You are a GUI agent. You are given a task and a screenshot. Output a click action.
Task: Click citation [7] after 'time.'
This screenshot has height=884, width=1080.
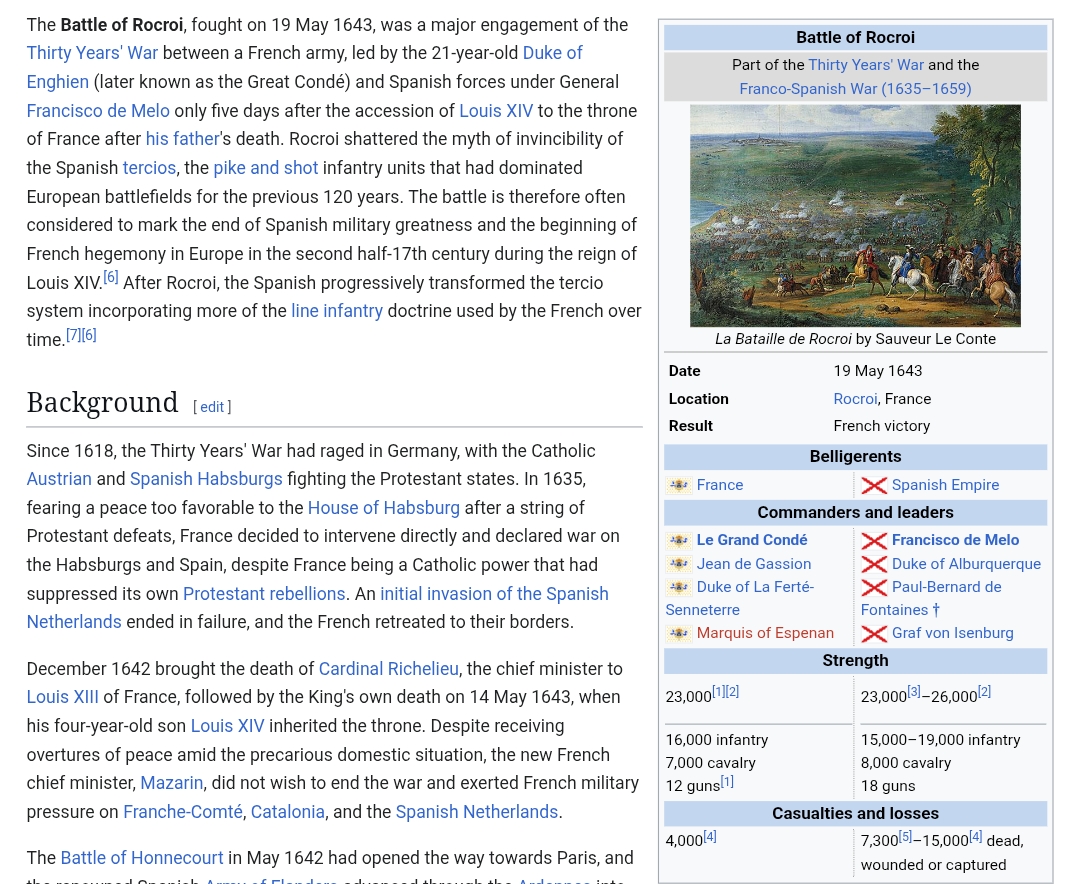(x=73, y=336)
